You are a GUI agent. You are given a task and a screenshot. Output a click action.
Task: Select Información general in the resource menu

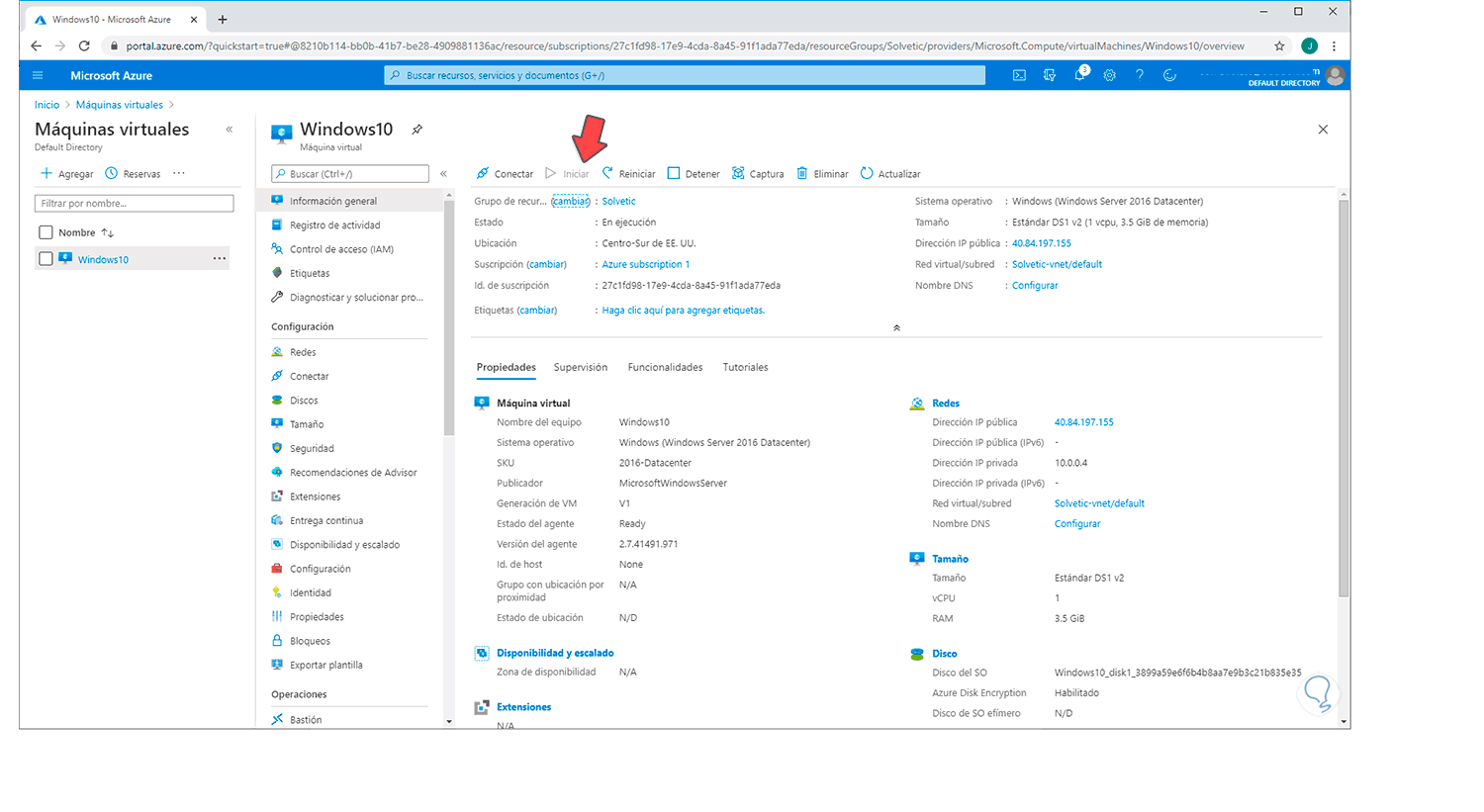[x=350, y=201]
